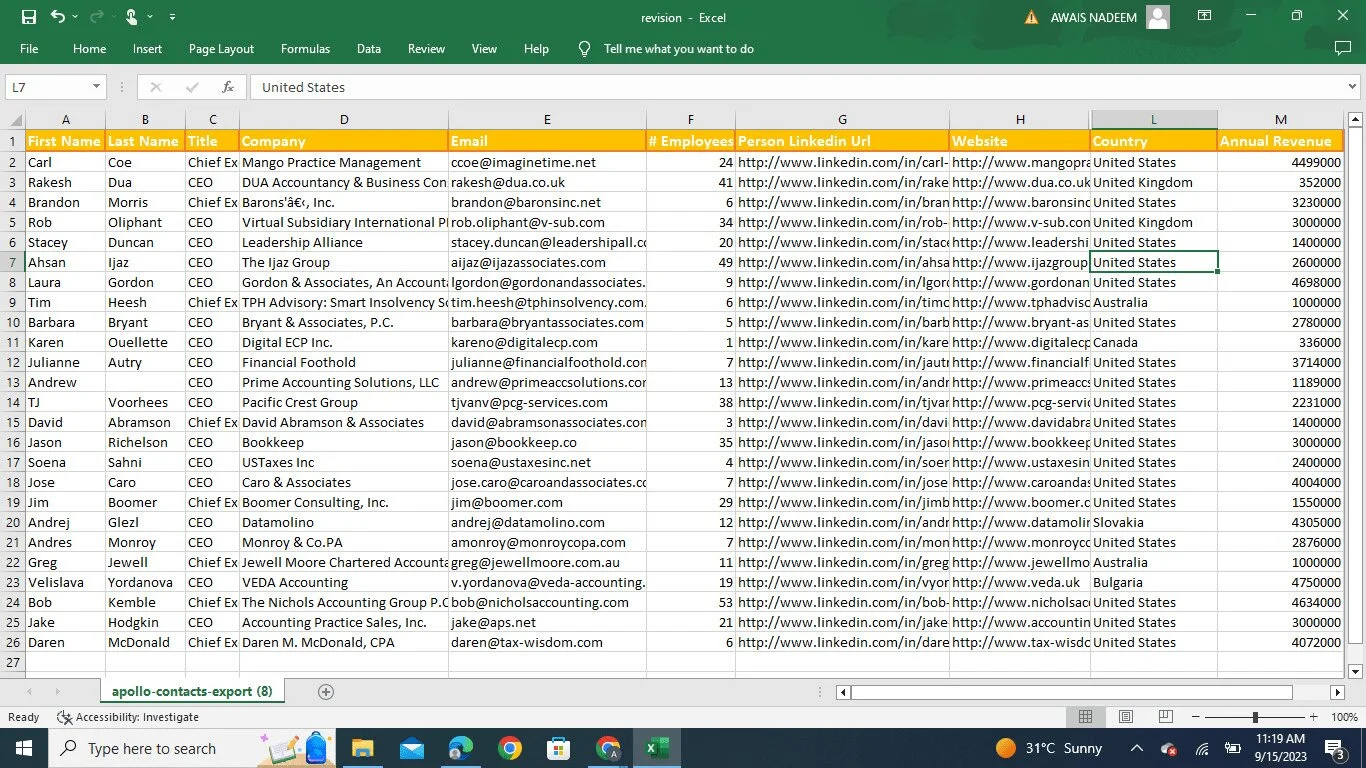1366x768 pixels.
Task: Expand the formula bar
Action: point(1353,87)
